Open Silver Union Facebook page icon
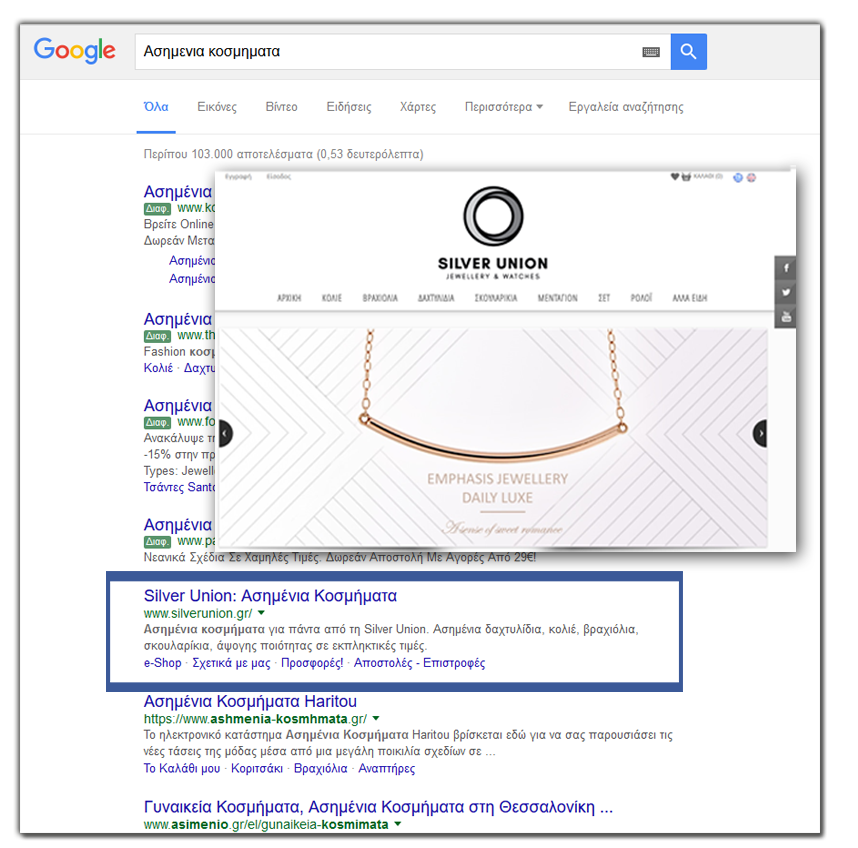The image size is (858, 848). [x=786, y=268]
